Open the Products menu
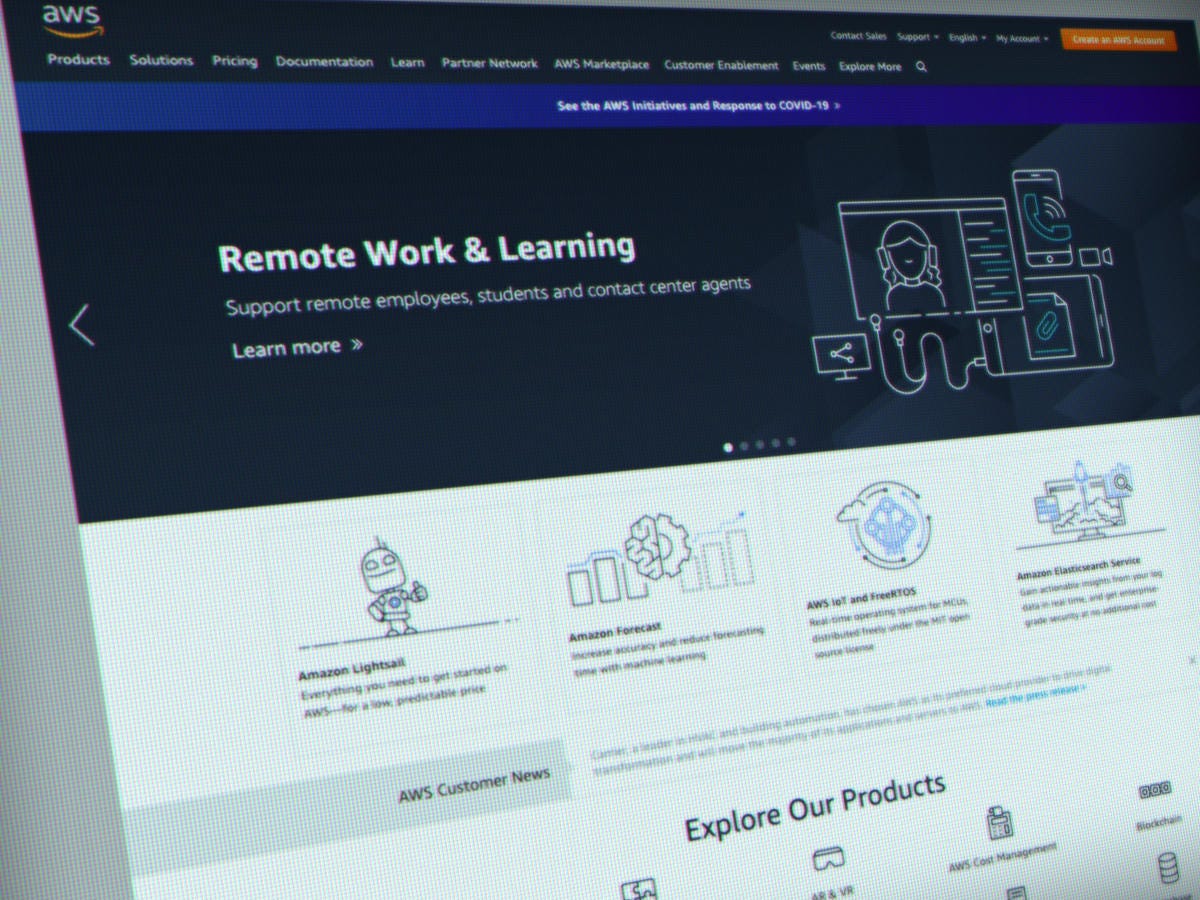This screenshot has height=900, width=1200. [x=78, y=59]
